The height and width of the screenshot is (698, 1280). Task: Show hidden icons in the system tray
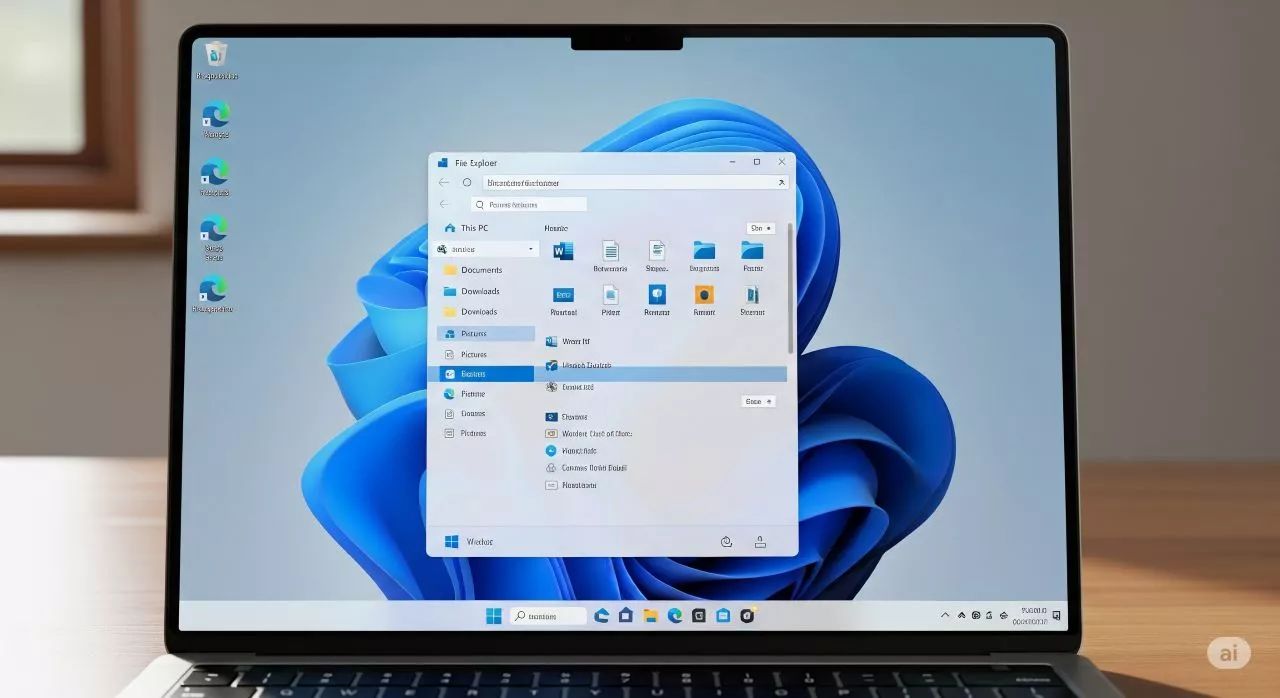tap(945, 616)
